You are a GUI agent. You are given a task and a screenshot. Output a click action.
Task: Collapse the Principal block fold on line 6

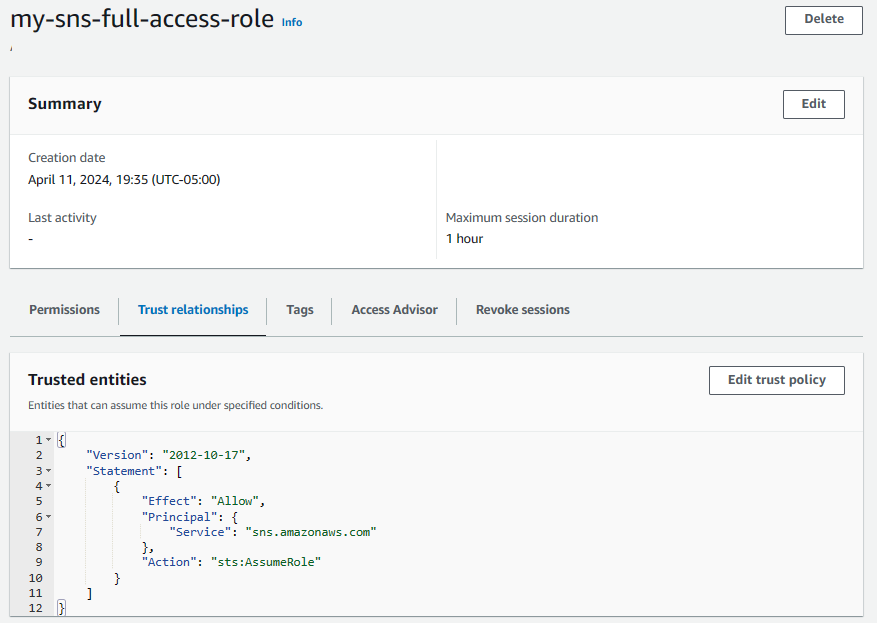click(x=48, y=517)
